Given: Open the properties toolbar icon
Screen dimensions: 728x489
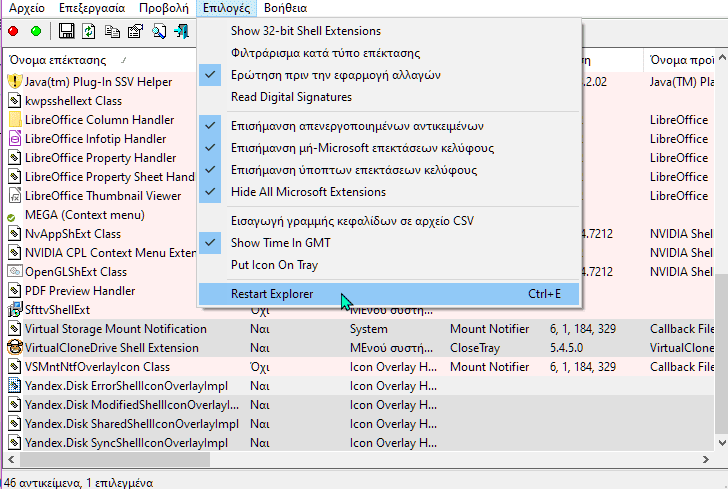Looking at the screenshot, I should (x=135, y=31).
